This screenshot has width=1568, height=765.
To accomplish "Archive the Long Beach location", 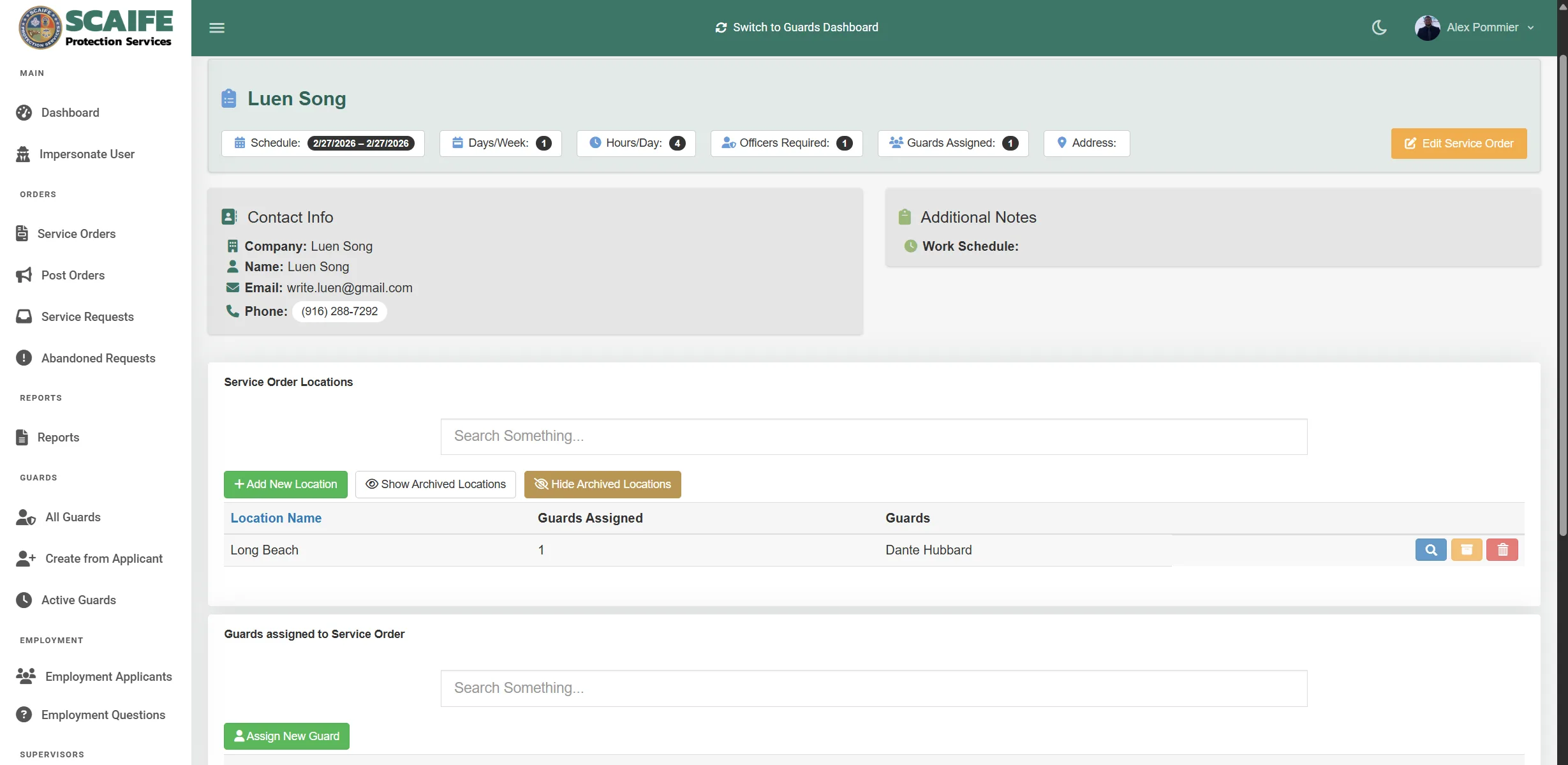I will 1467,550.
